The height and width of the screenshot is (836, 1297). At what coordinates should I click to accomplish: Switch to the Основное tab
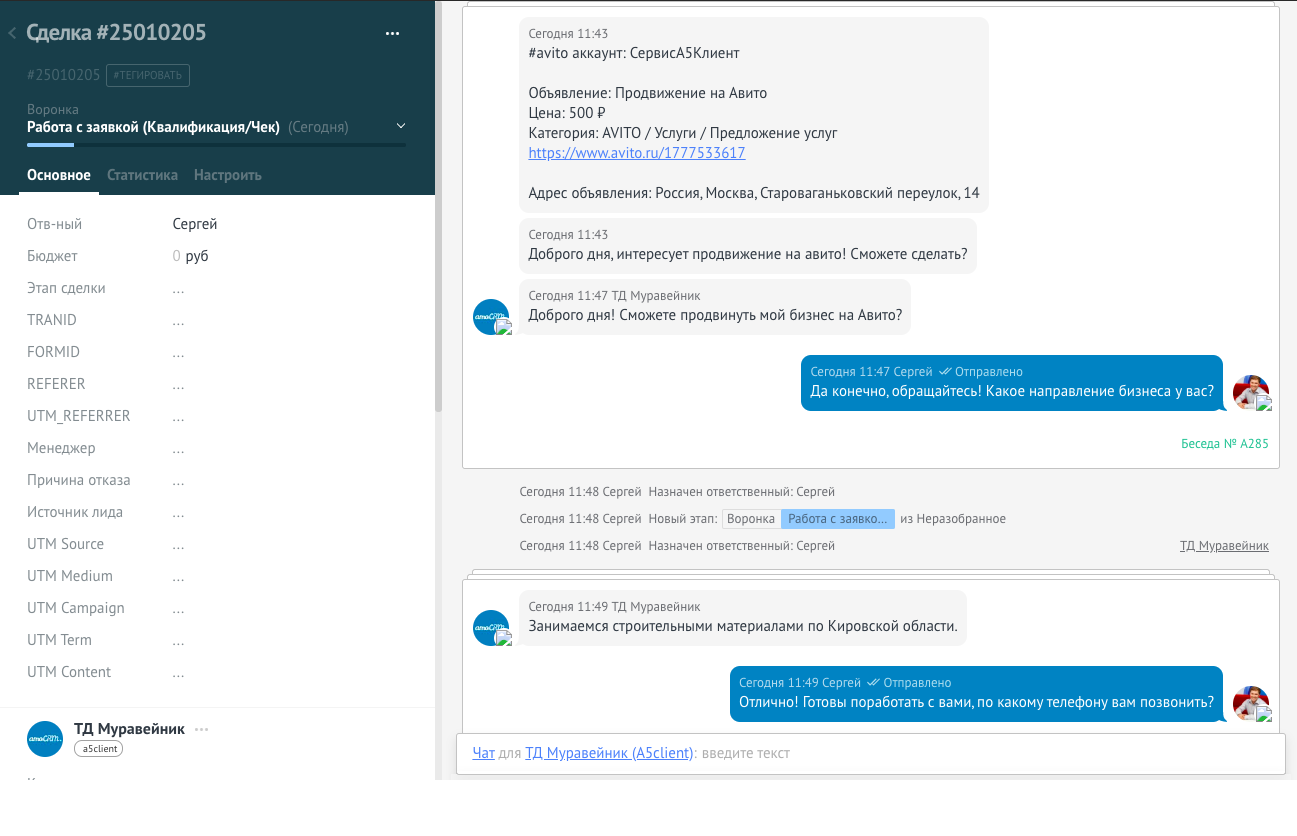pyautogui.click(x=59, y=175)
